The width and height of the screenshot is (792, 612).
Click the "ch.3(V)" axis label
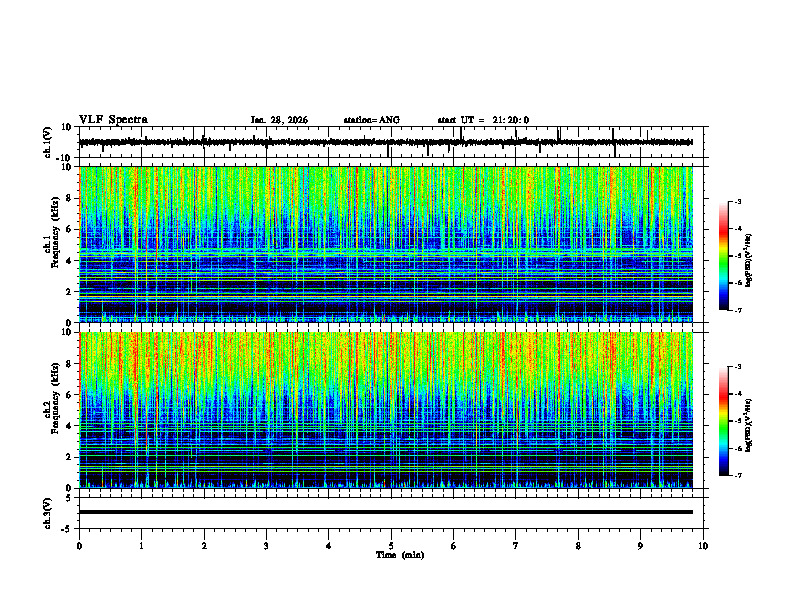point(47,513)
